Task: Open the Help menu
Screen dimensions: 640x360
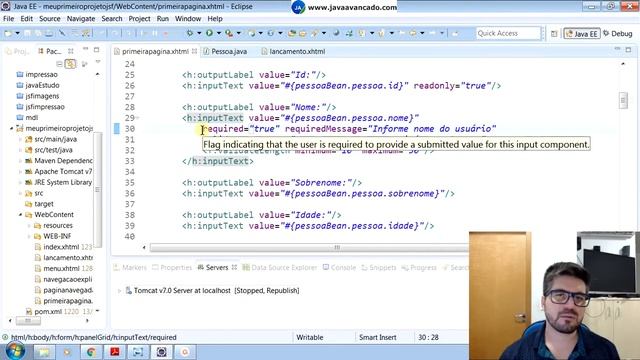Action: tap(215, 19)
